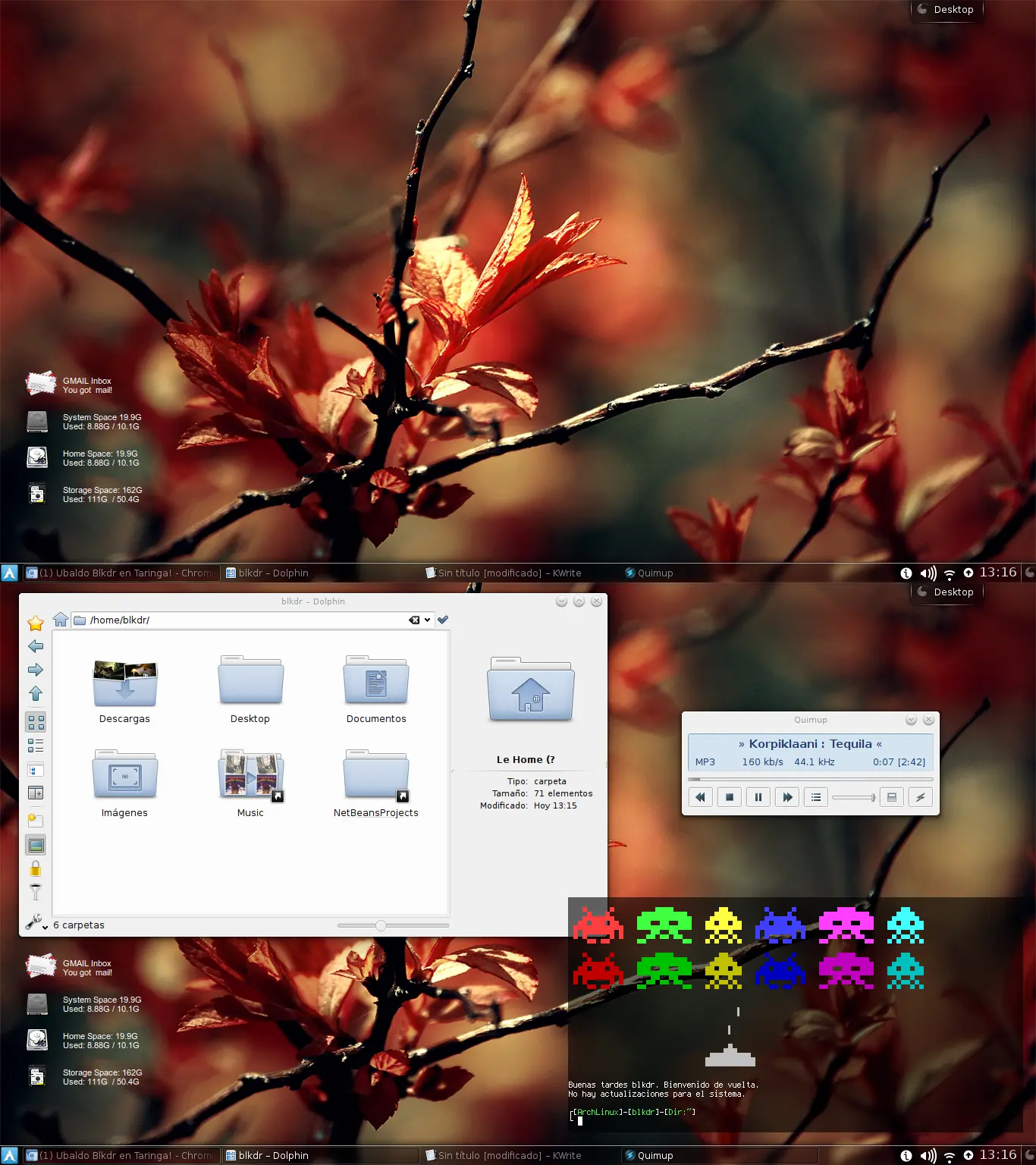This screenshot has width=1036, height=1165.
Task: Open the Quimup playlist list button
Action: click(816, 797)
